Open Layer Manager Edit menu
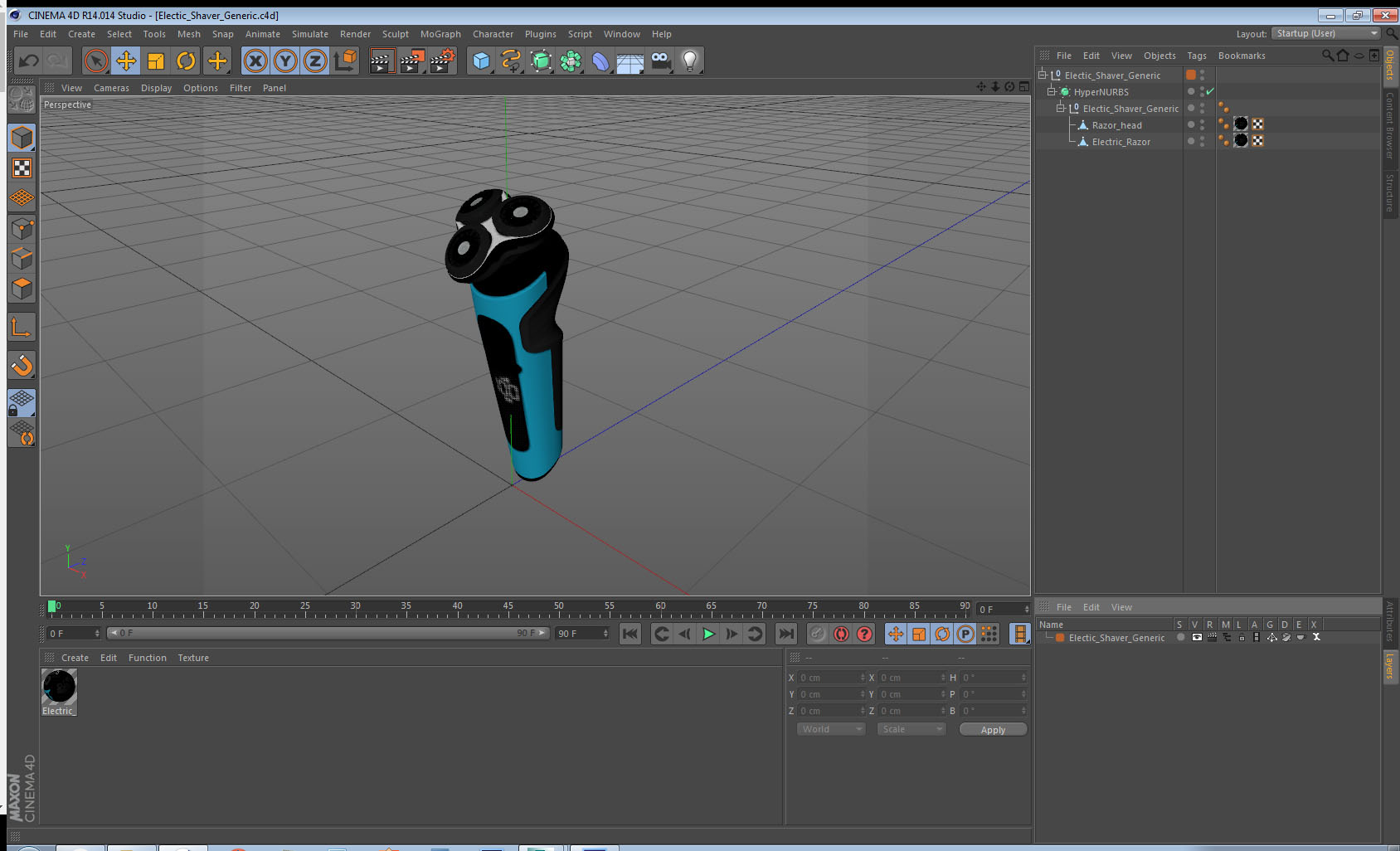Image resolution: width=1400 pixels, height=851 pixels. click(x=1091, y=607)
